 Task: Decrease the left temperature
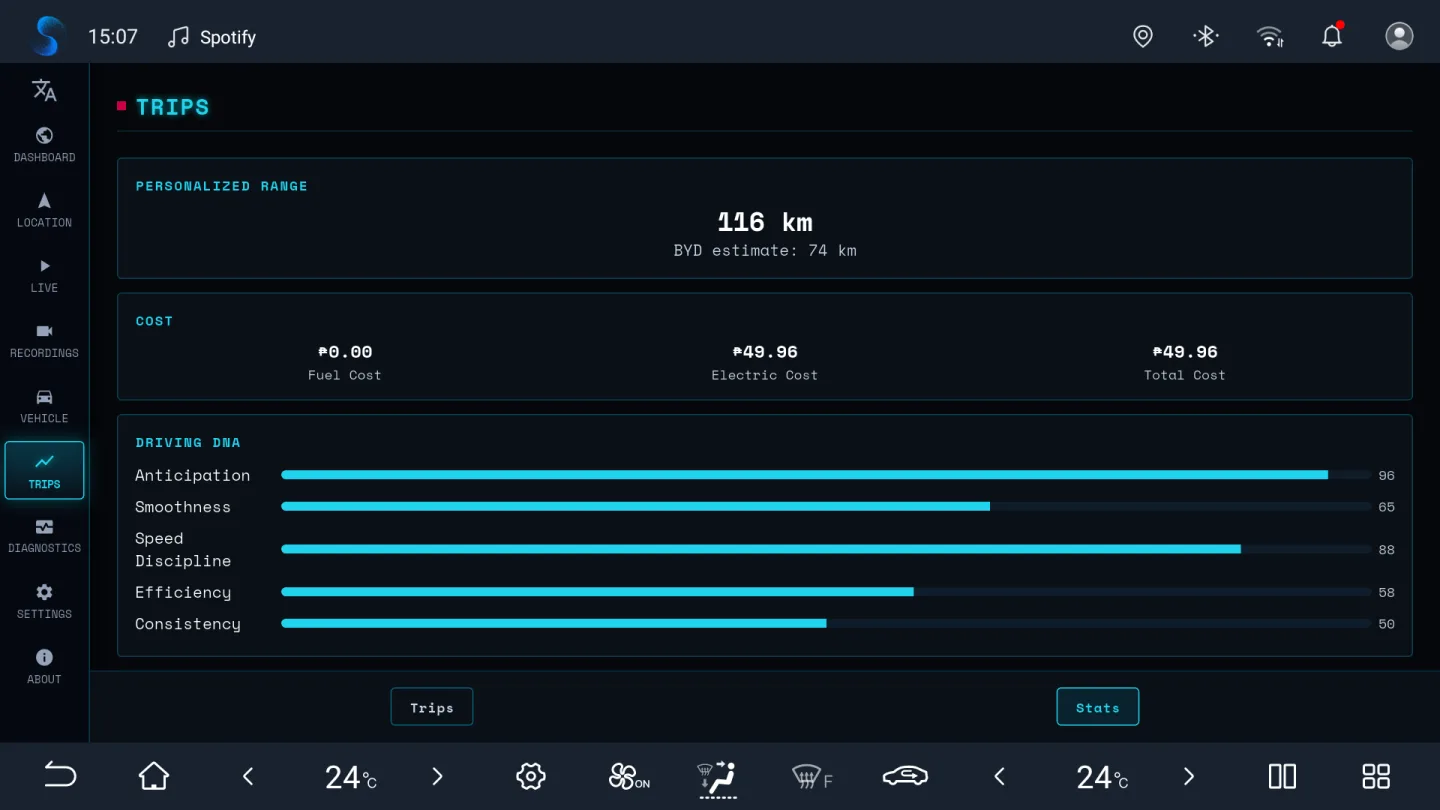pyautogui.click(x=249, y=776)
